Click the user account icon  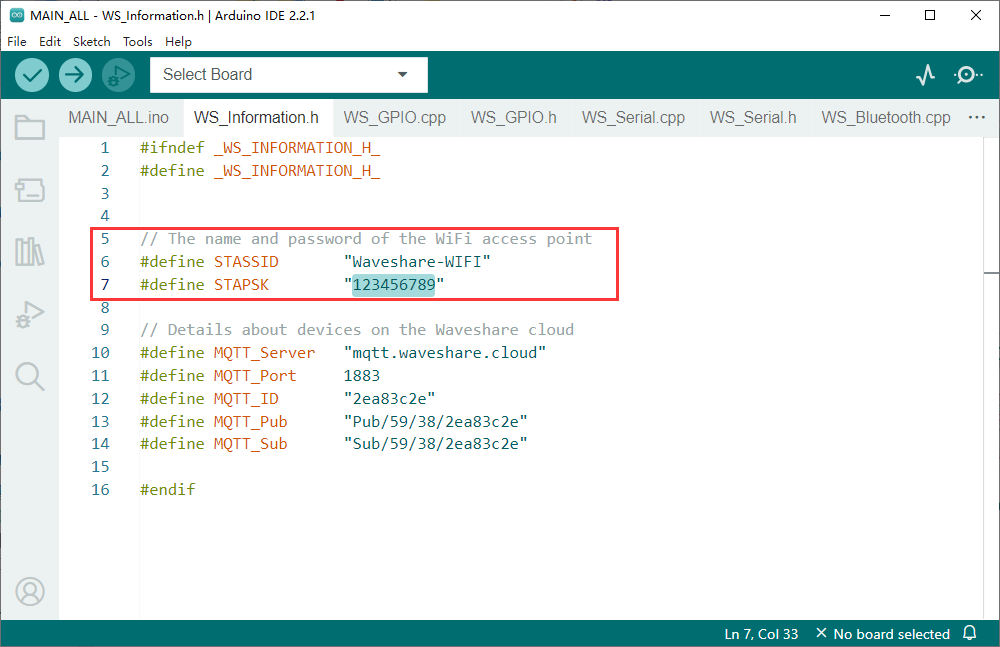point(30,591)
